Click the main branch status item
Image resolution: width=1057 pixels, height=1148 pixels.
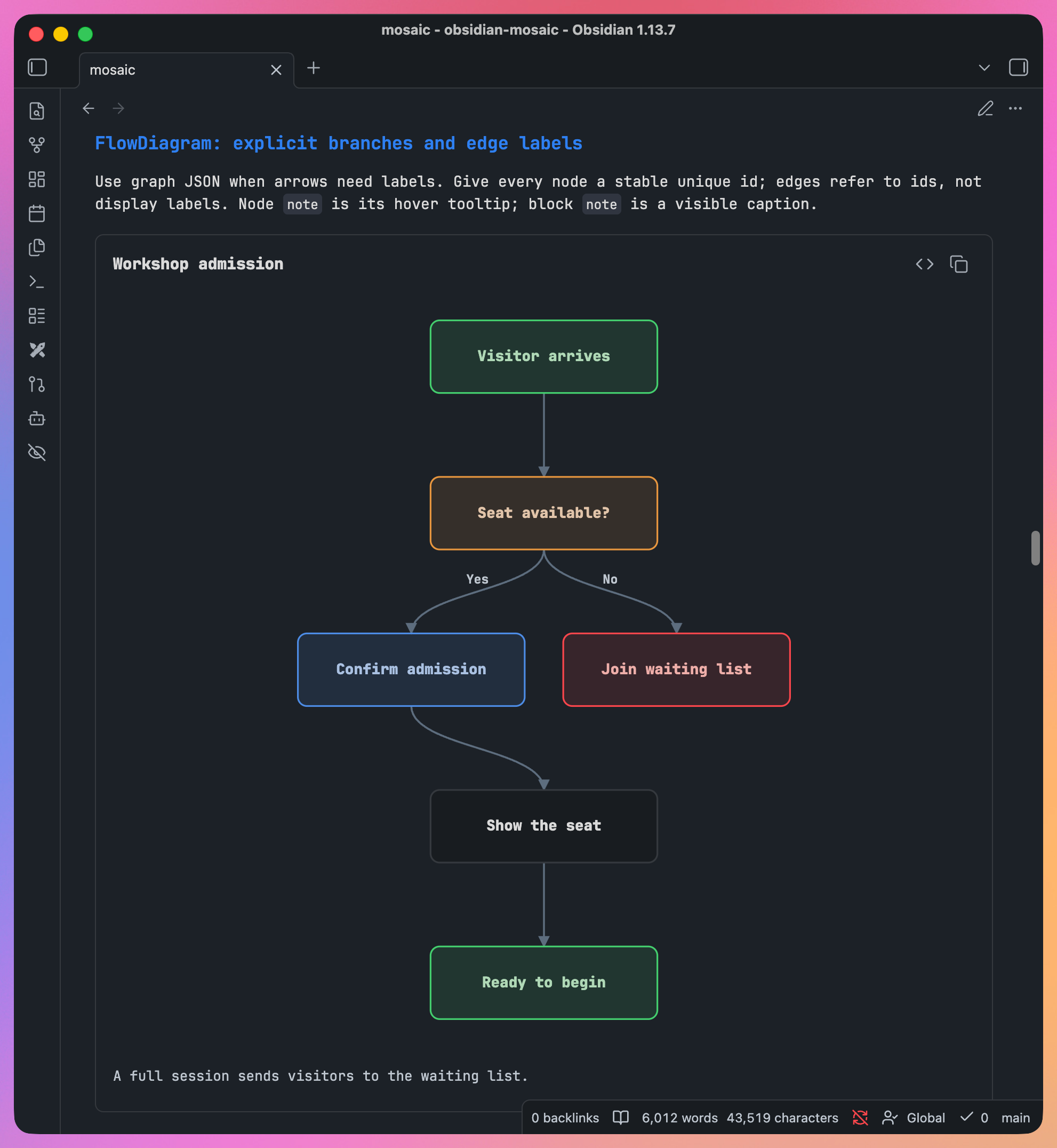click(x=1015, y=1118)
